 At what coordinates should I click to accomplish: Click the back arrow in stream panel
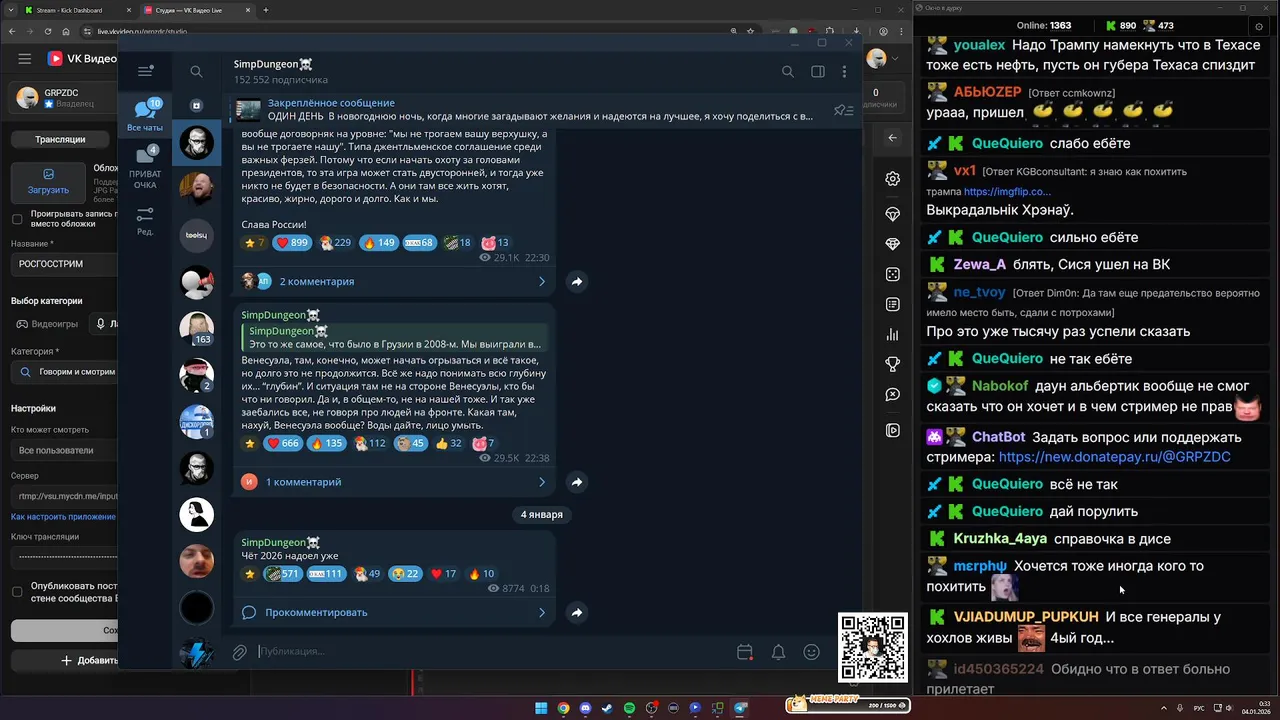tap(893, 138)
